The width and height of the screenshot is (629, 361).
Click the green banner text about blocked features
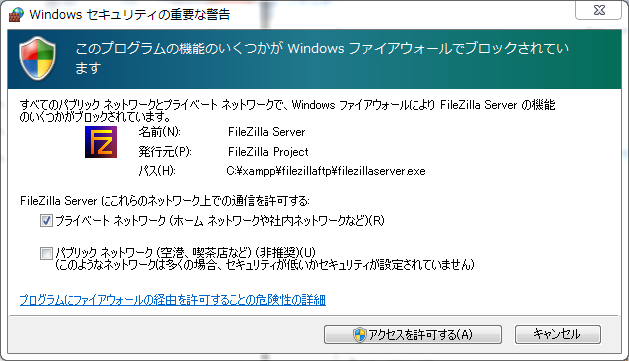click(x=322, y=59)
